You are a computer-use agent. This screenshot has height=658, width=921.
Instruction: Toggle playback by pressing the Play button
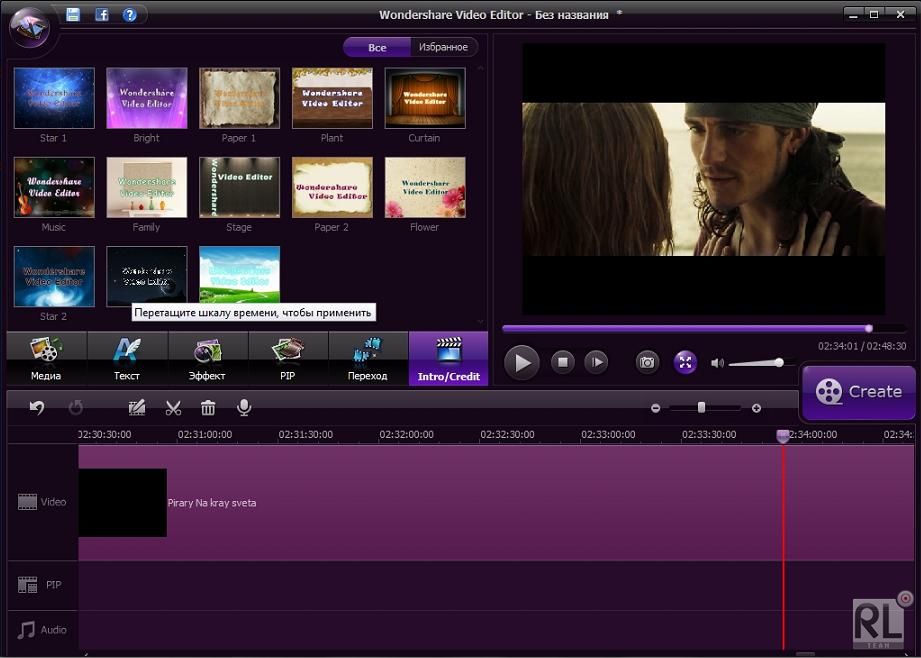pyautogui.click(x=522, y=362)
